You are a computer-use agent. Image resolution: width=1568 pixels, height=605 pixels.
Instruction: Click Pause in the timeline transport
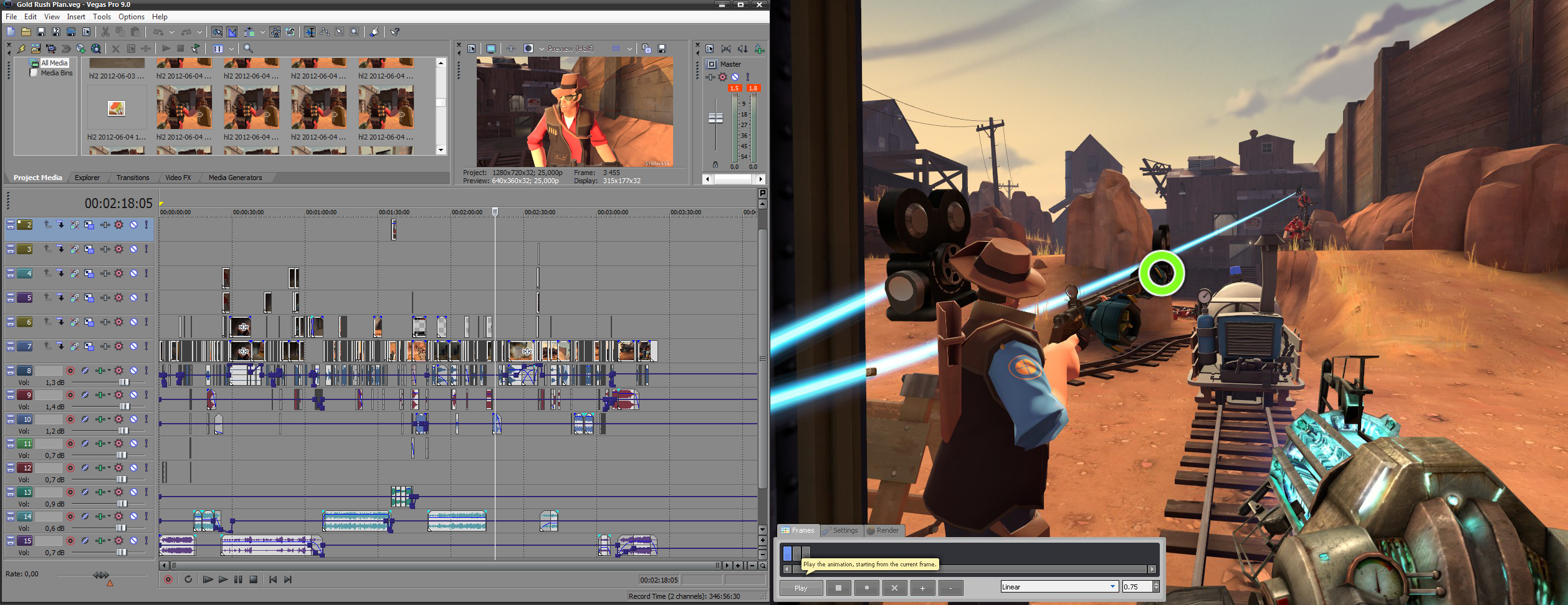(x=238, y=579)
